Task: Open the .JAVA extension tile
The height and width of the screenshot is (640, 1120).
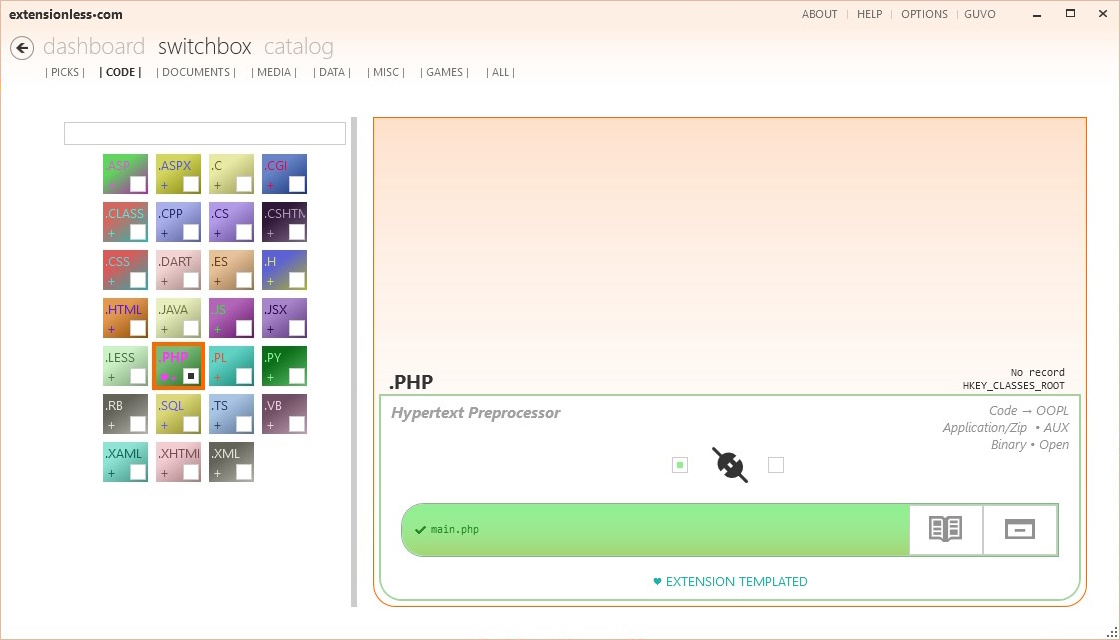Action: point(177,316)
